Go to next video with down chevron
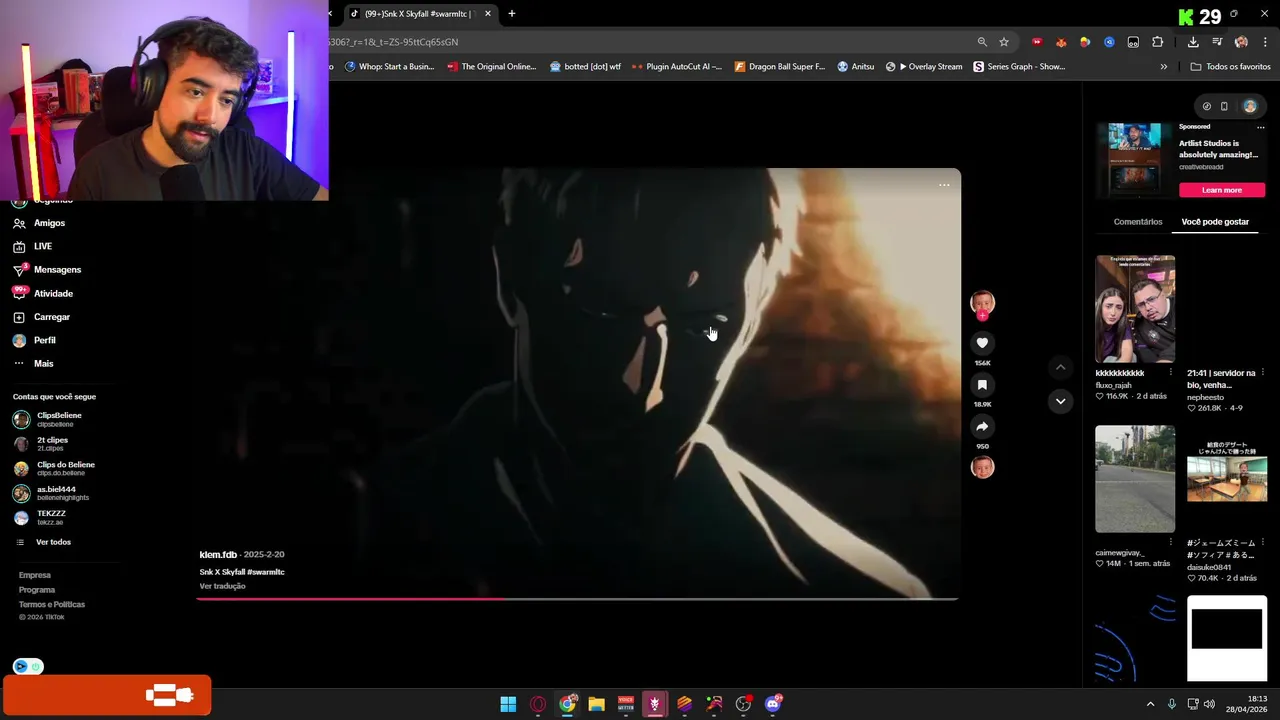This screenshot has width=1280, height=720. (1060, 401)
